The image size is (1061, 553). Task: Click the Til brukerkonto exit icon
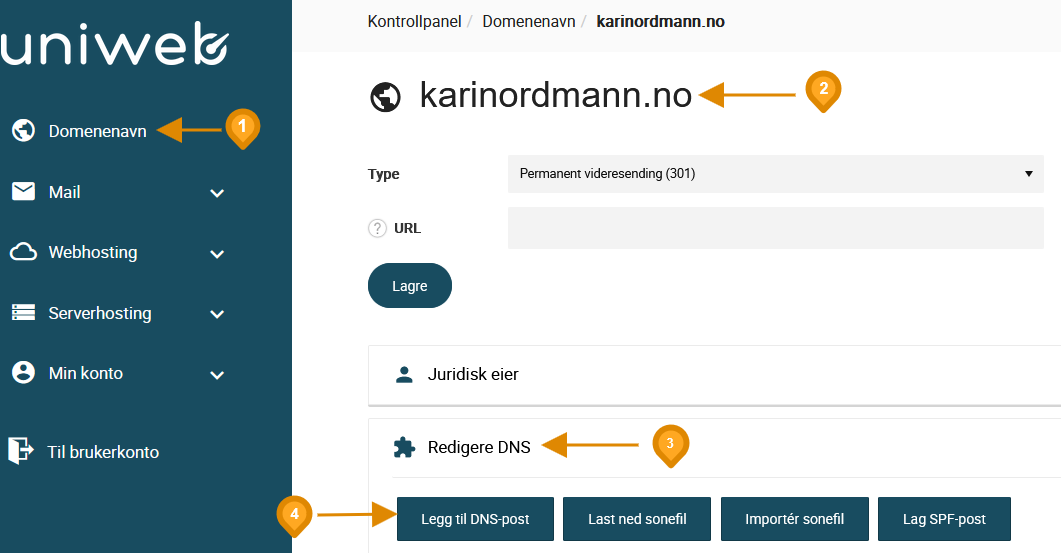(20, 450)
